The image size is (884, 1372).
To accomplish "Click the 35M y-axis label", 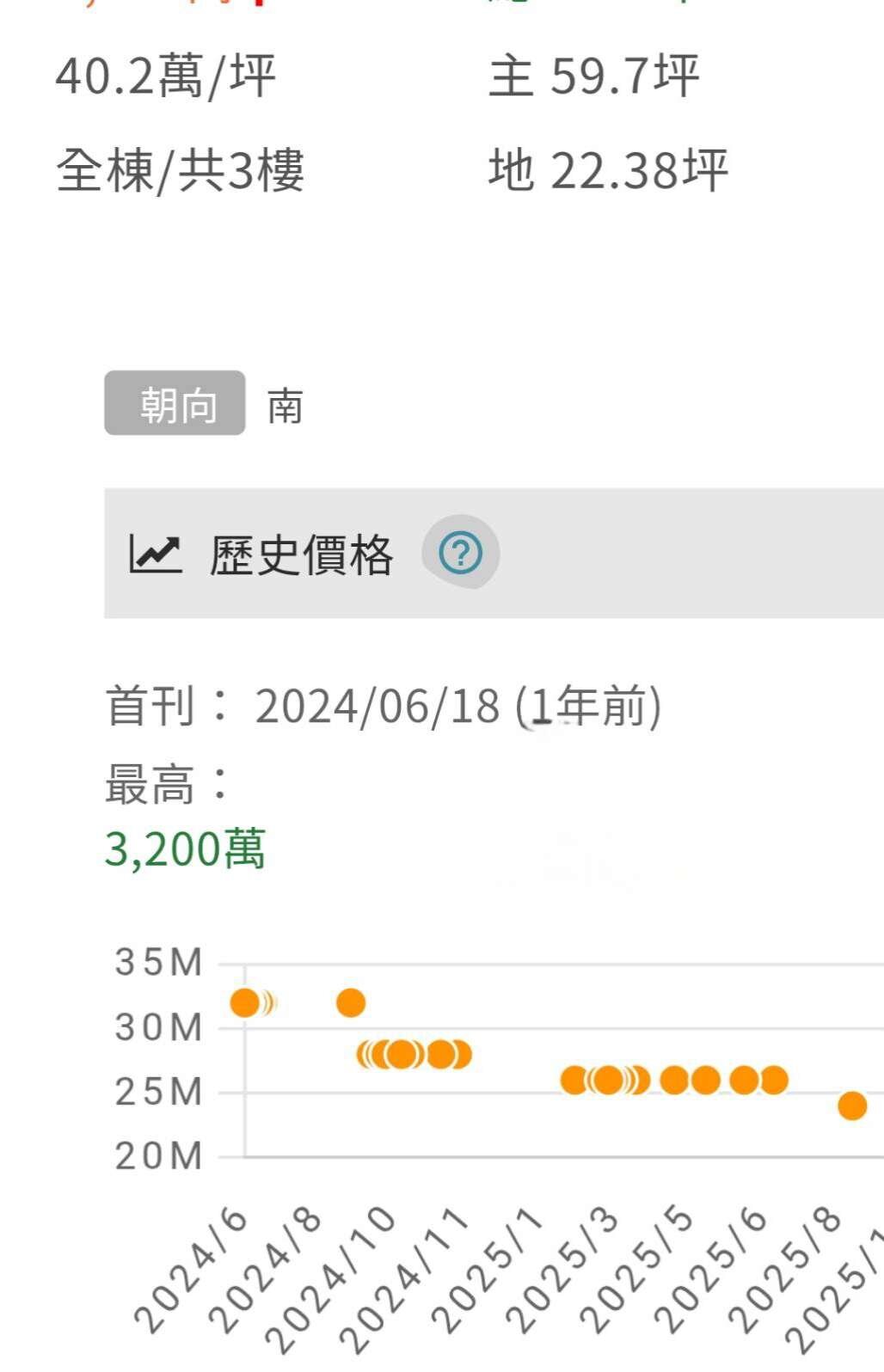I will pos(159,963).
